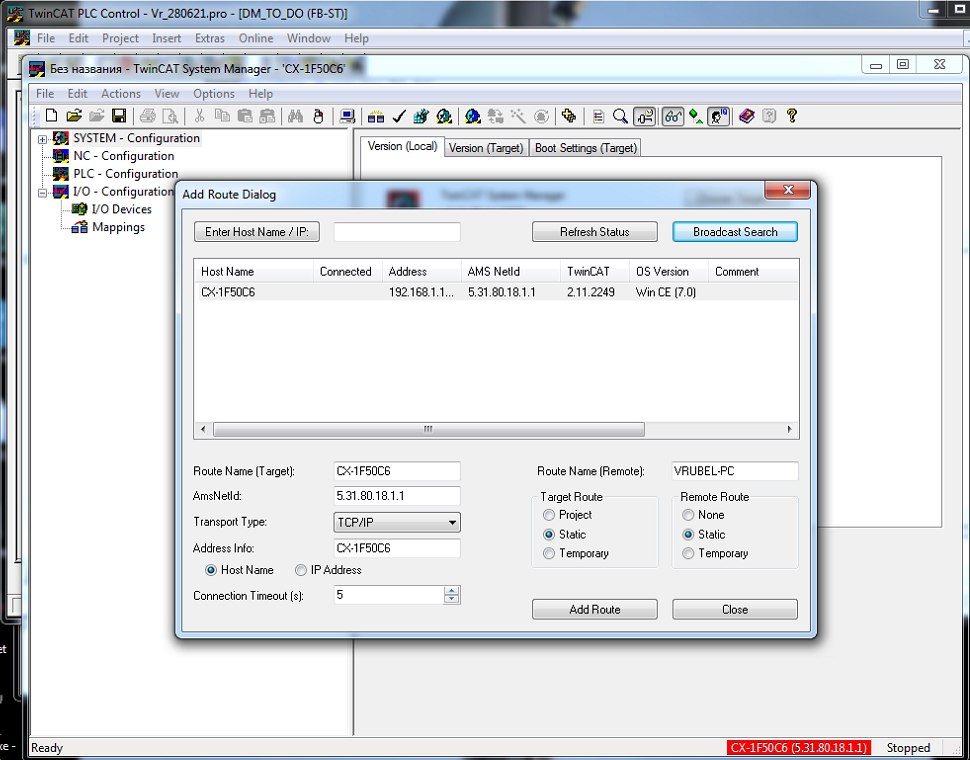Click the yellow question mark Help icon
Image resolution: width=970 pixels, height=760 pixels.
click(x=791, y=116)
